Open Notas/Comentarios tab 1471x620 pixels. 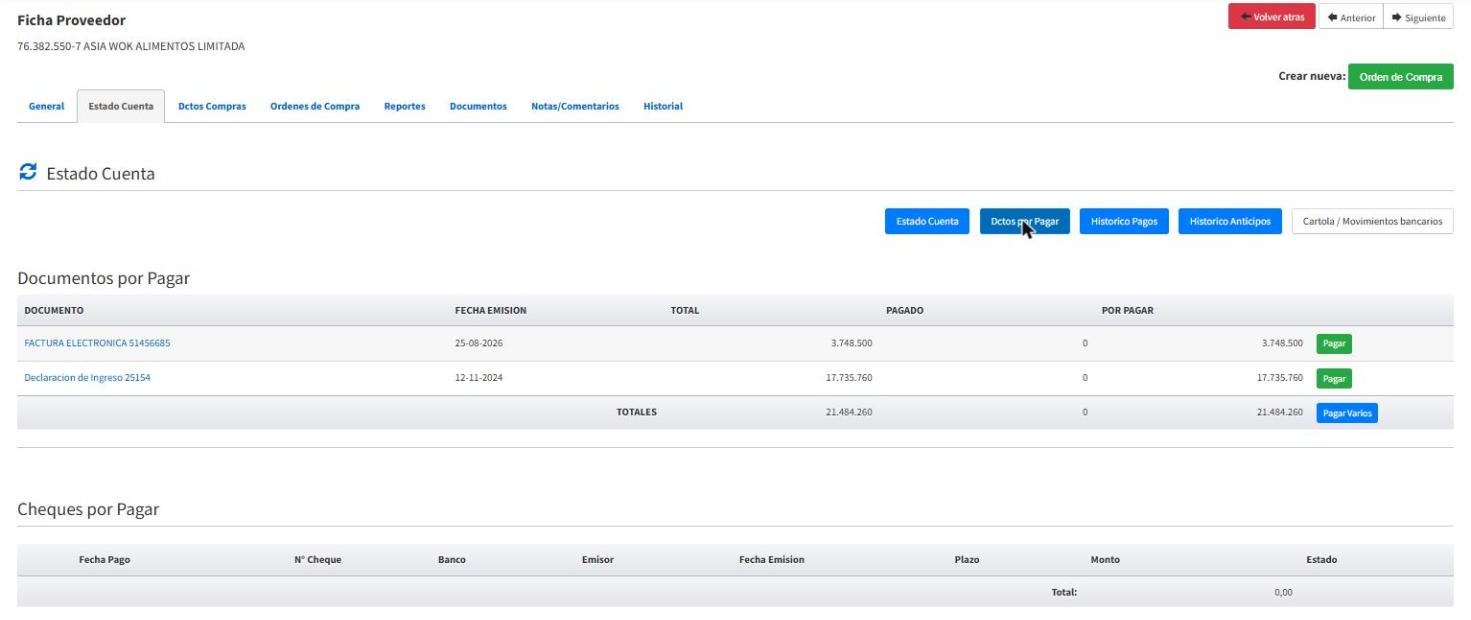(x=575, y=106)
